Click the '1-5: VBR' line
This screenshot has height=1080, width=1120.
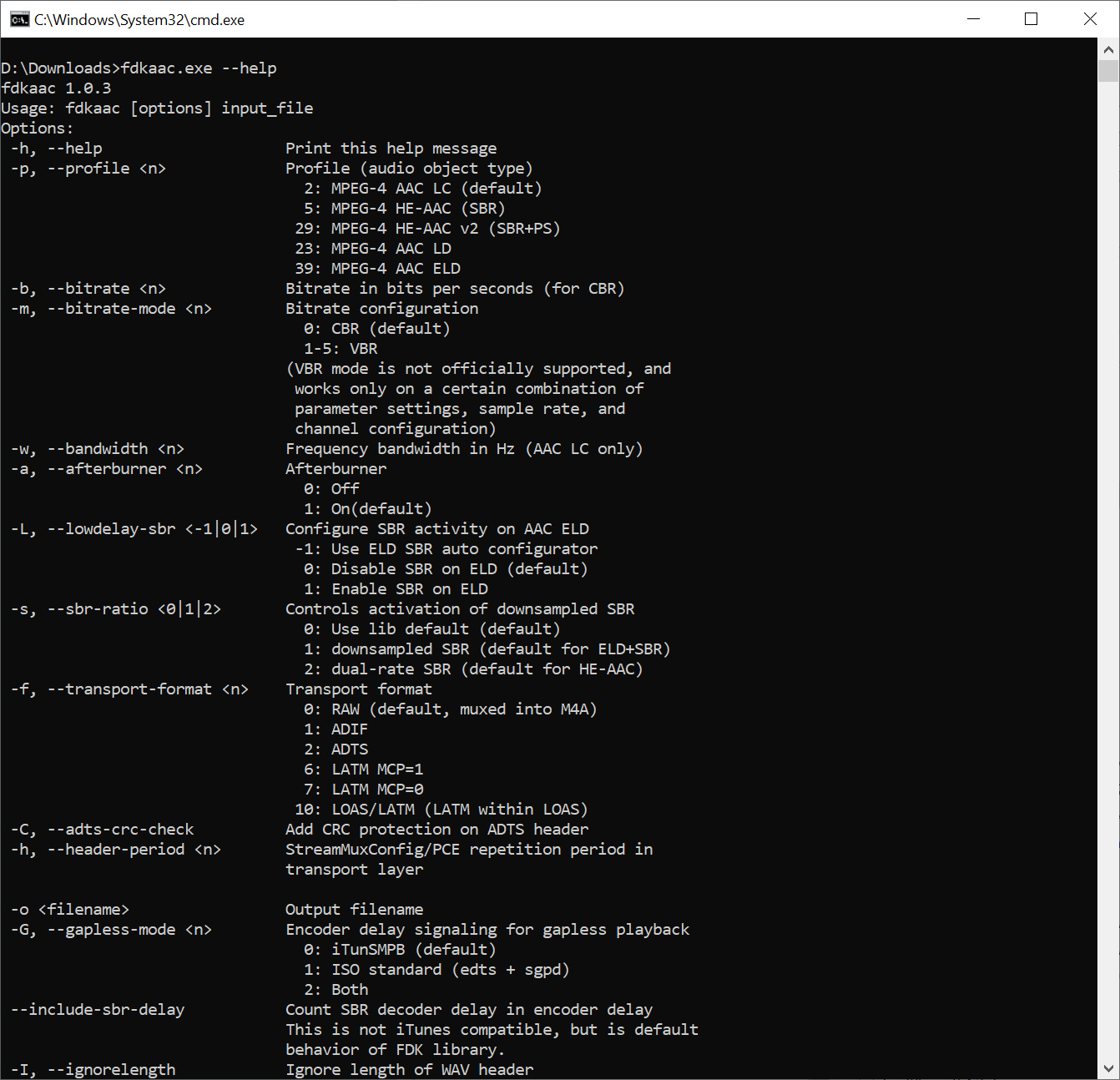click(x=341, y=349)
